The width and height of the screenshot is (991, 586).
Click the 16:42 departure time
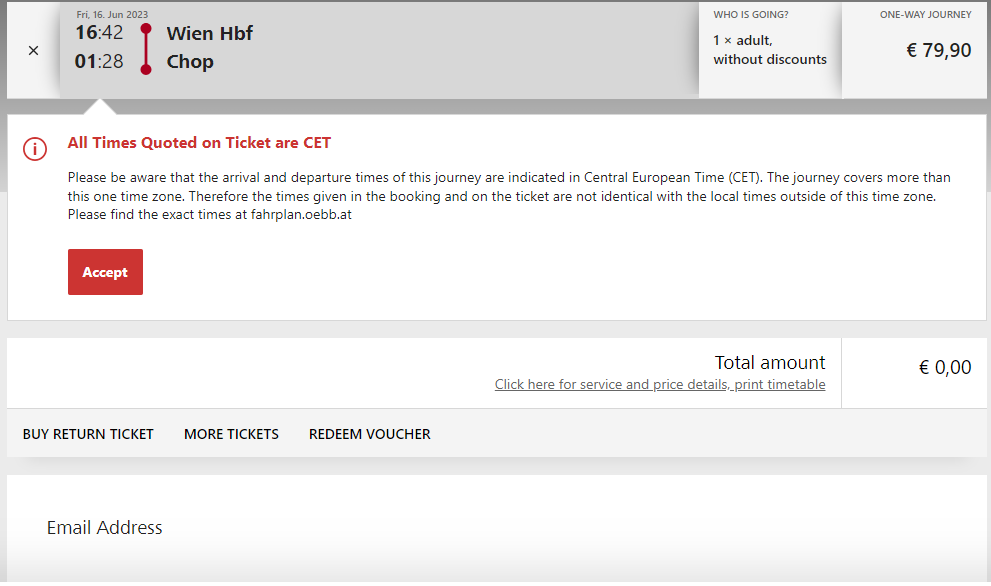[x=99, y=33]
